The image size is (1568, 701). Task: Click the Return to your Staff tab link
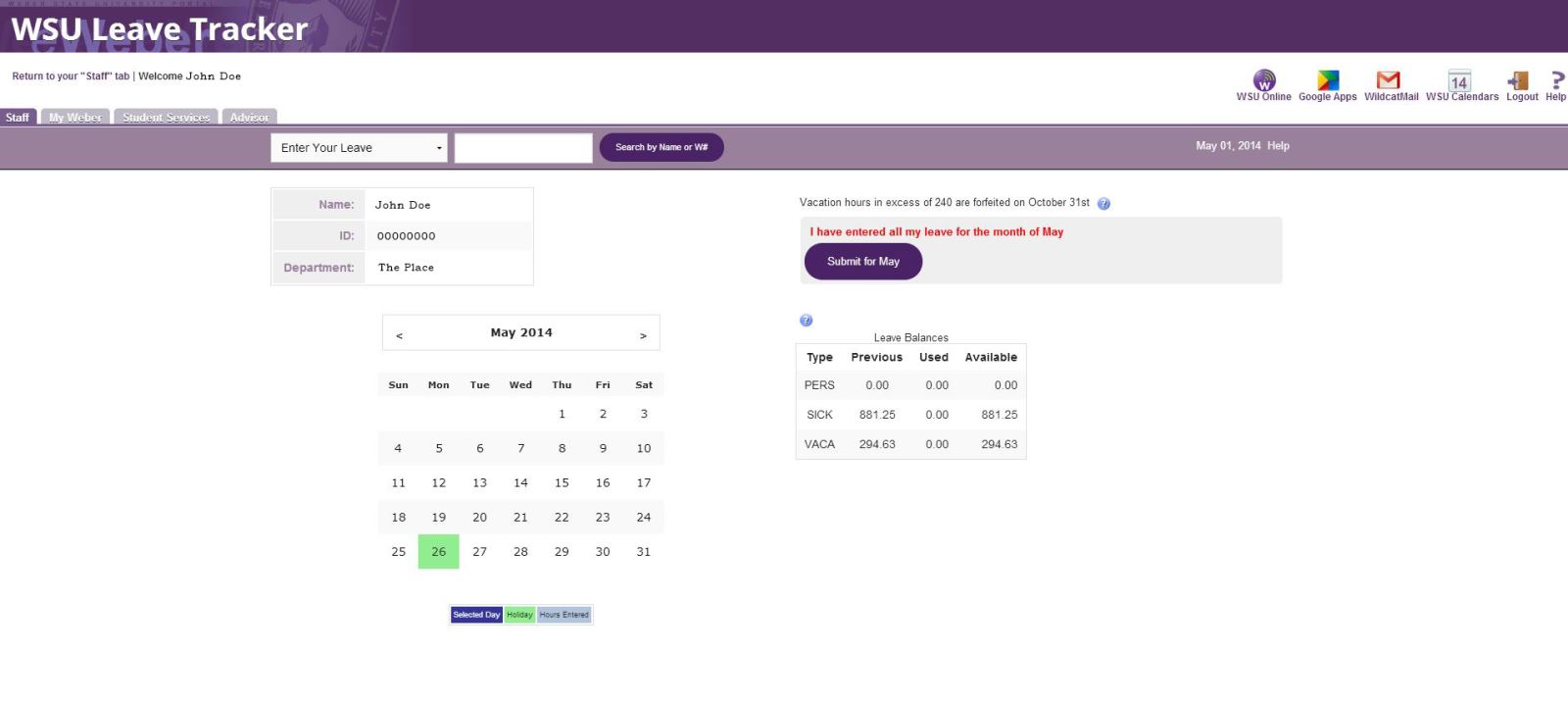point(71,76)
